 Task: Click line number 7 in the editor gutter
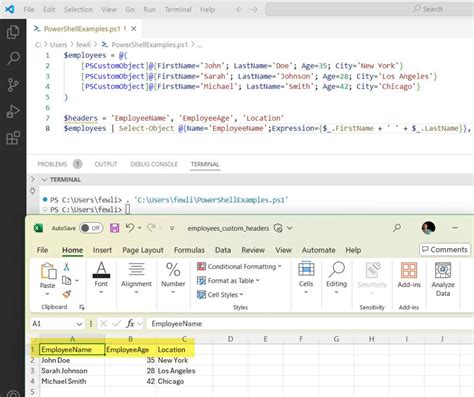click(x=47, y=118)
